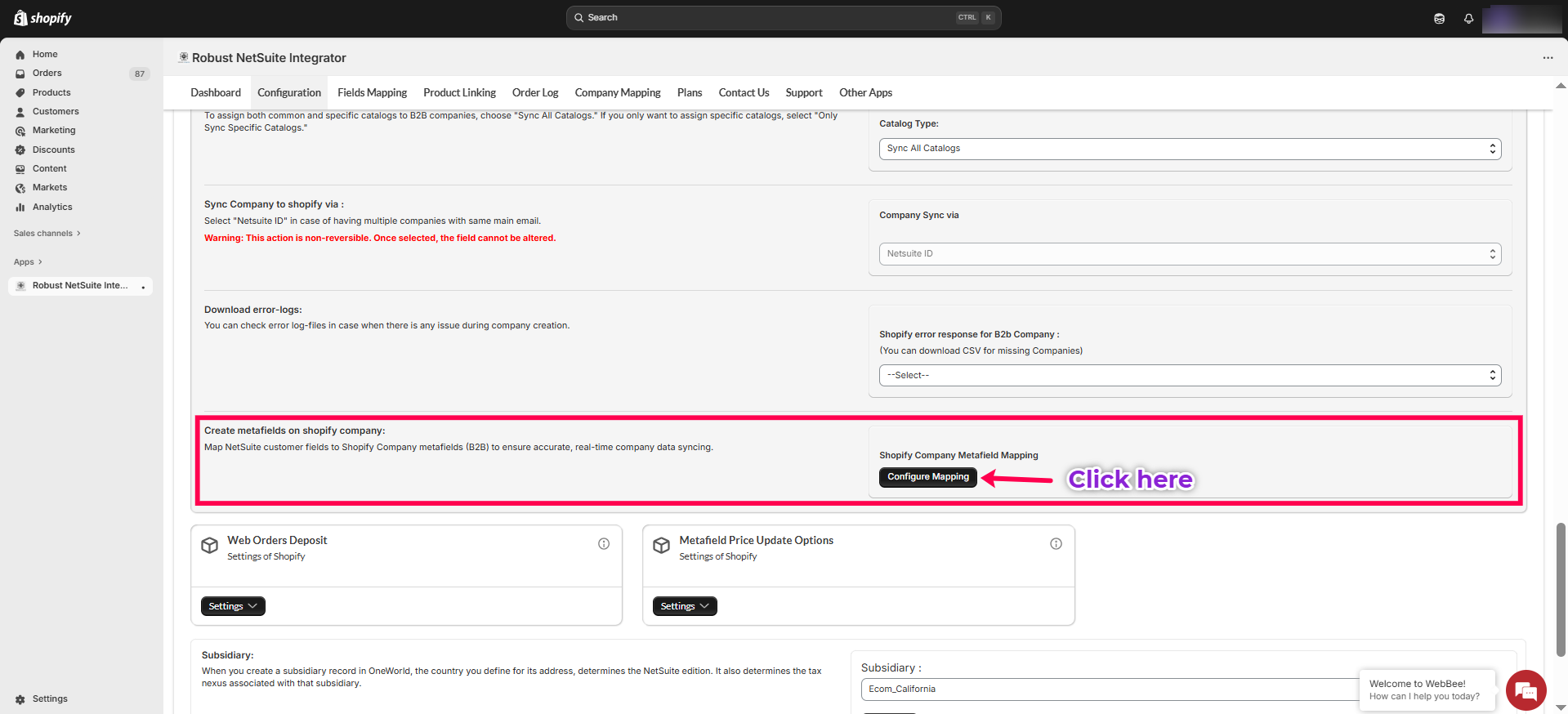Viewport: 1568px width, 714px height.
Task: Open the Catalog Type dropdown
Action: (x=1189, y=149)
